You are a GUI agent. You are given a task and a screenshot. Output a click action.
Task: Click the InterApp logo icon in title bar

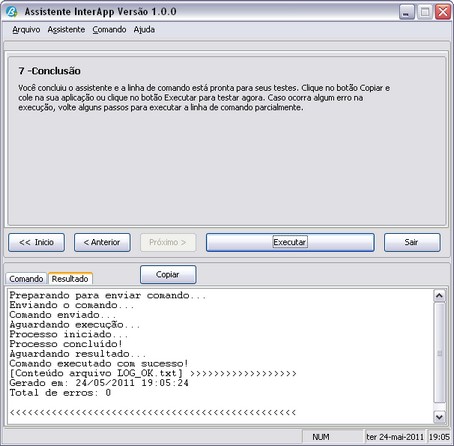point(11,12)
